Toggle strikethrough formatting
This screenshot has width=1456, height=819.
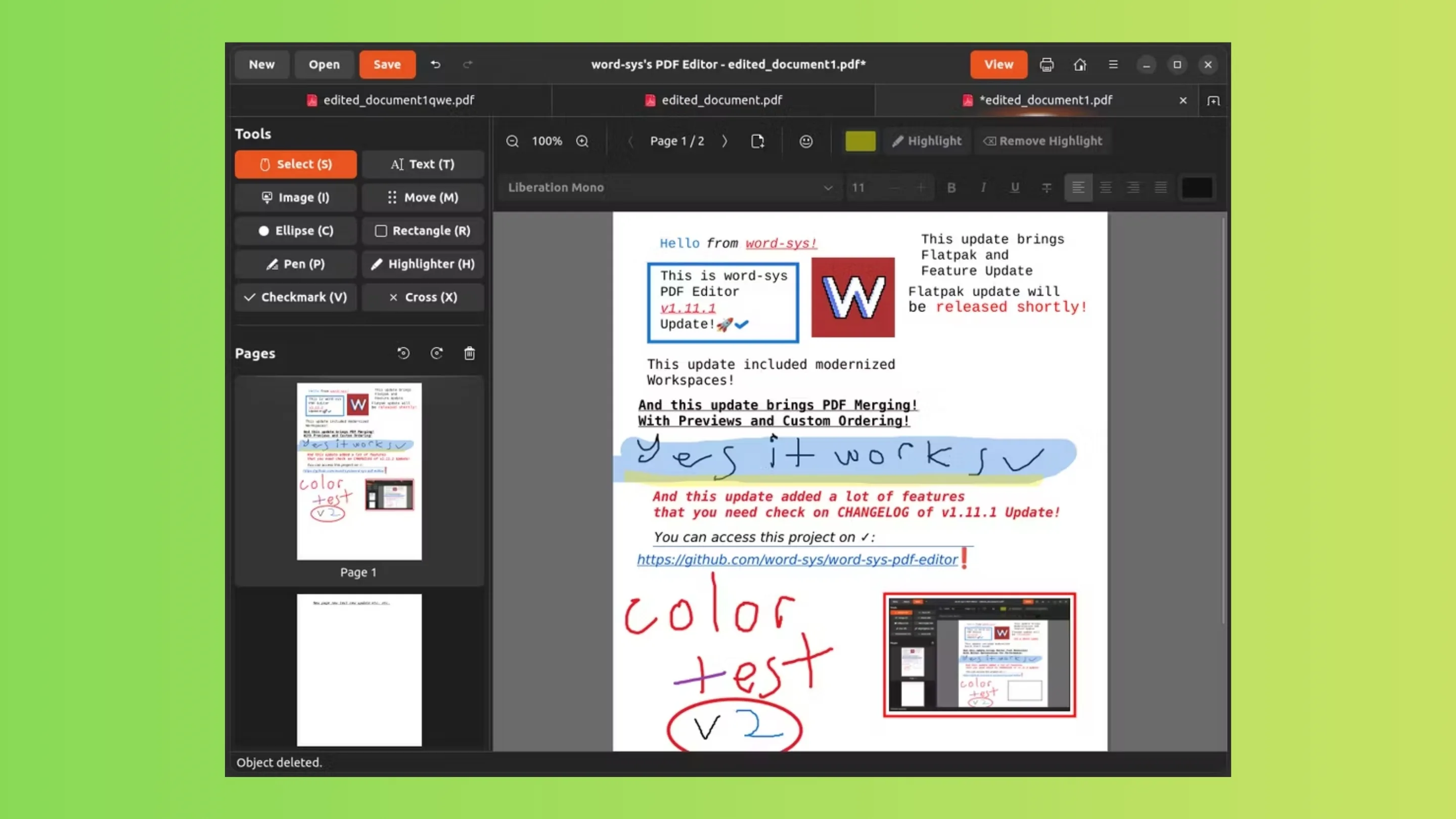pos(1047,188)
